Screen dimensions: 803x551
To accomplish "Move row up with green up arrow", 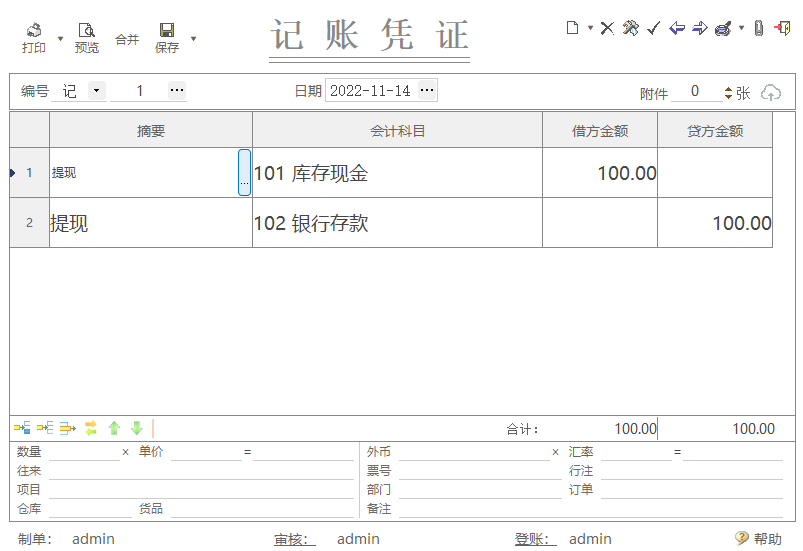I will pos(114,428).
